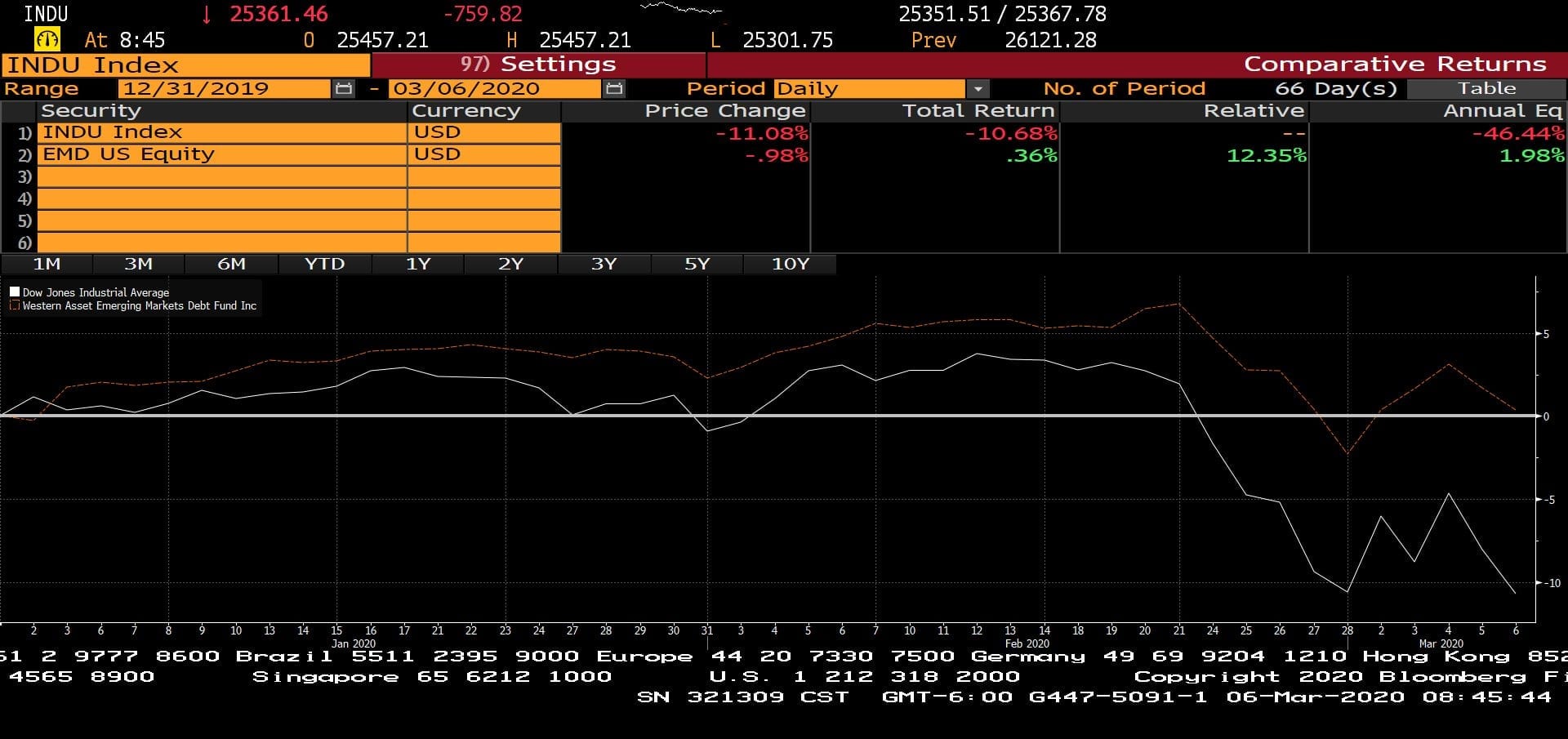Open the Period Daily combo box
1568x739 pixels.
click(x=869, y=88)
